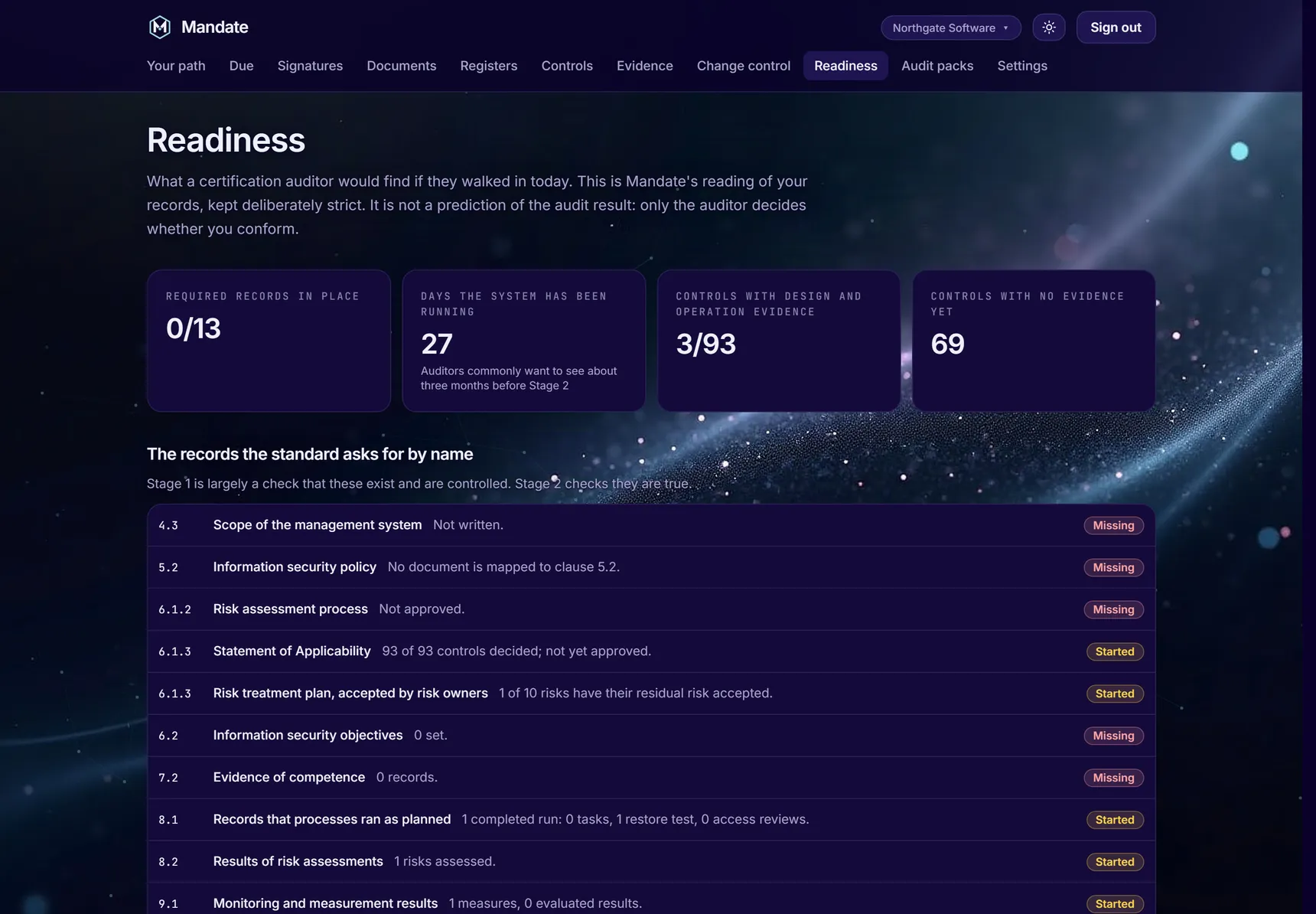
Task: Click the Started badge for Monitoring and measurement results
Action: click(1115, 904)
